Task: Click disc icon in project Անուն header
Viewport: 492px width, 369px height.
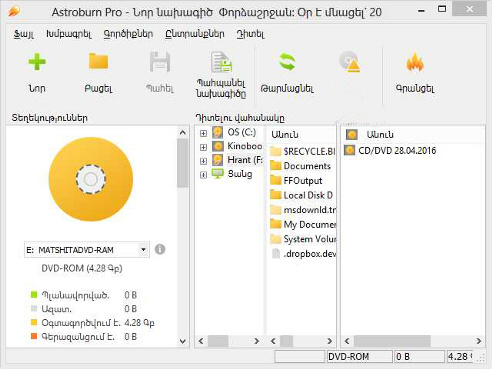Action: 351,134
